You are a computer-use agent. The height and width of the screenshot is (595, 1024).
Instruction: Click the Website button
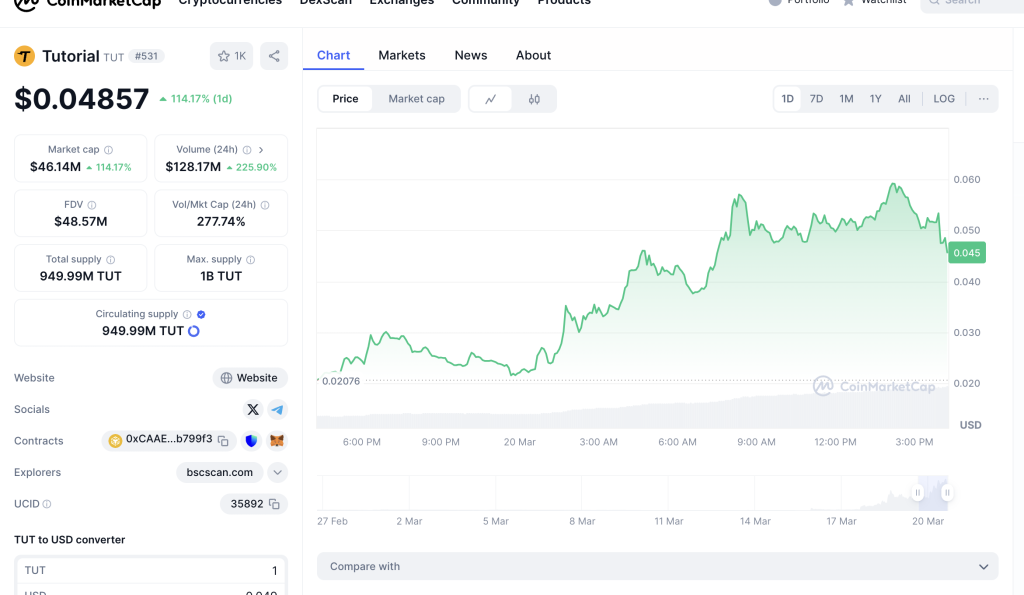pos(250,378)
